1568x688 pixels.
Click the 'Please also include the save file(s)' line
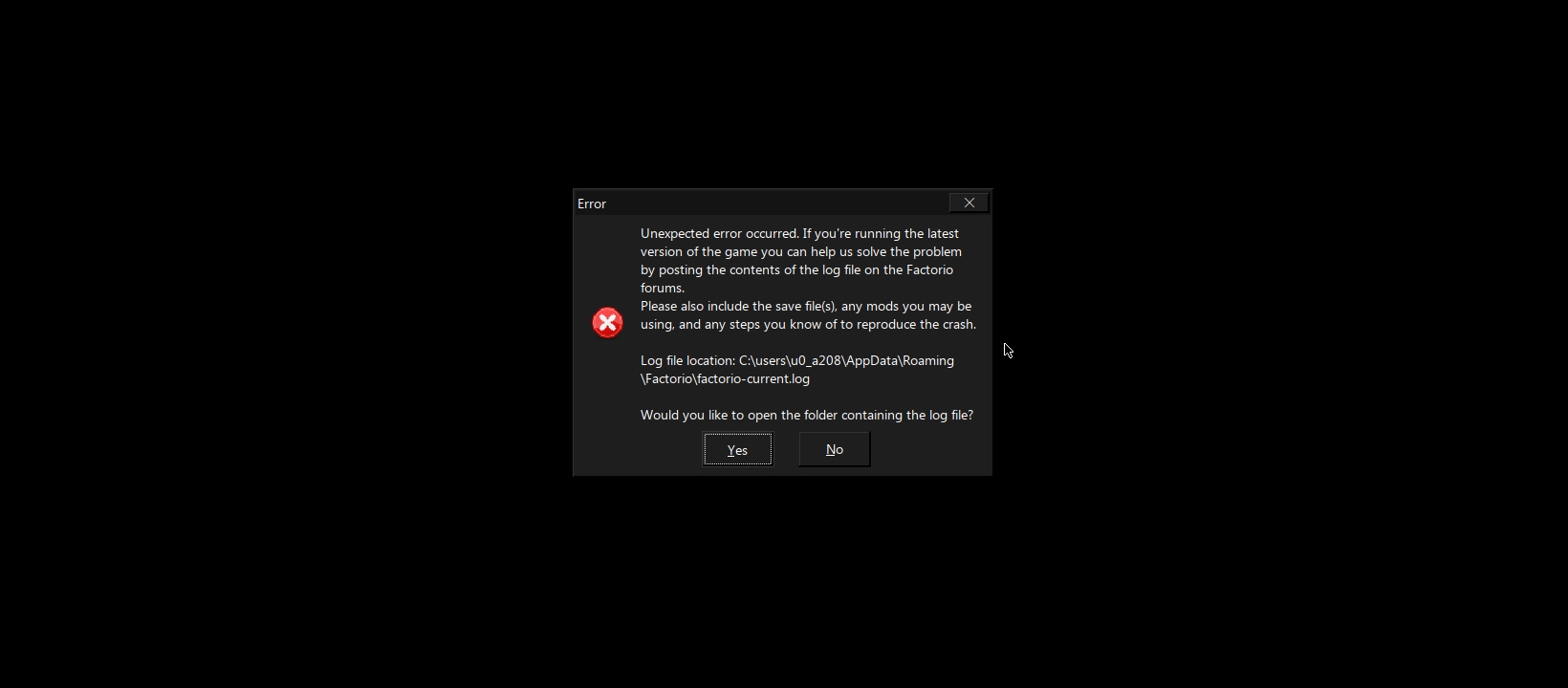click(806, 306)
